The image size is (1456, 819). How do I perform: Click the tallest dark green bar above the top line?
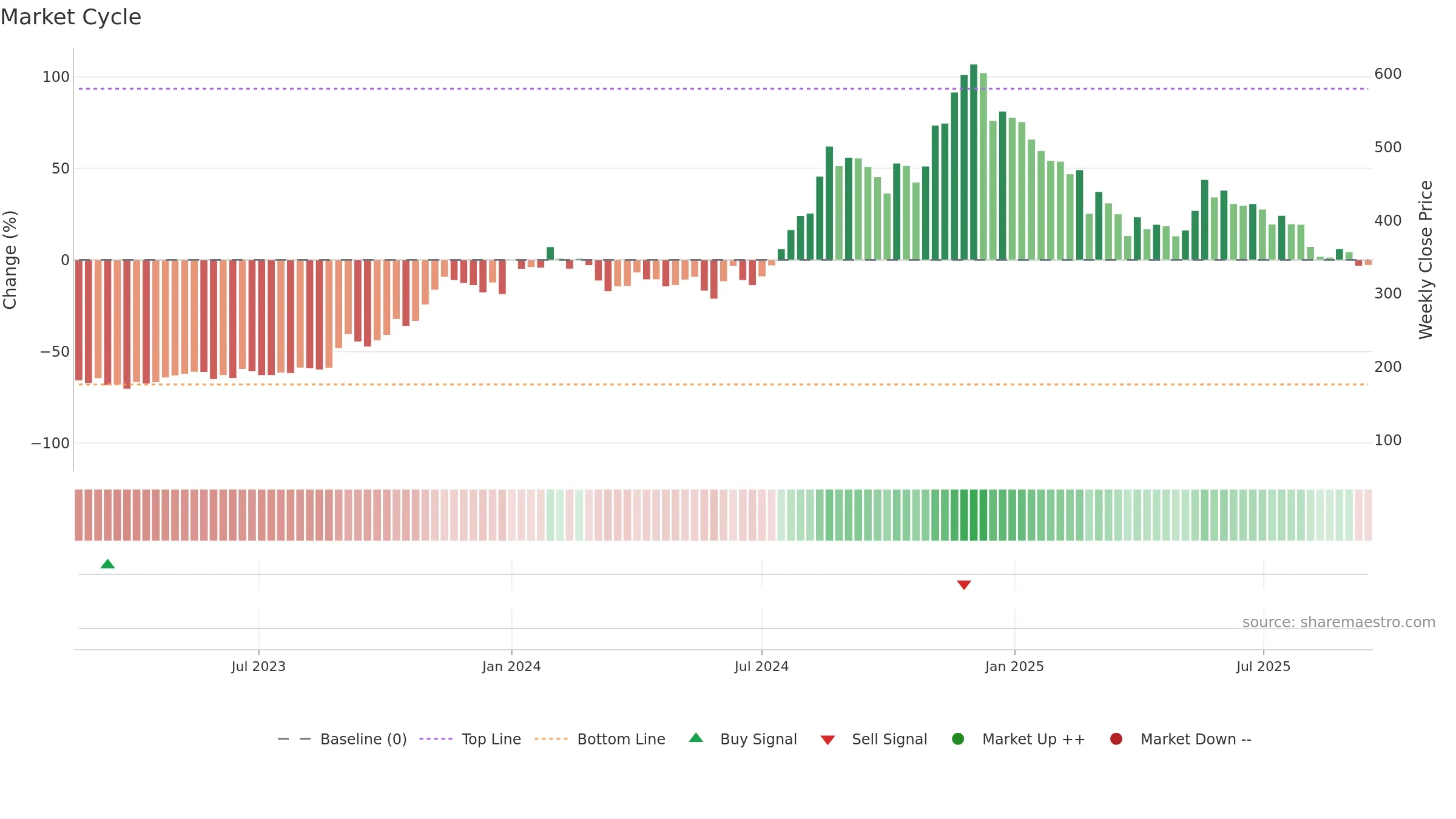click(974, 162)
